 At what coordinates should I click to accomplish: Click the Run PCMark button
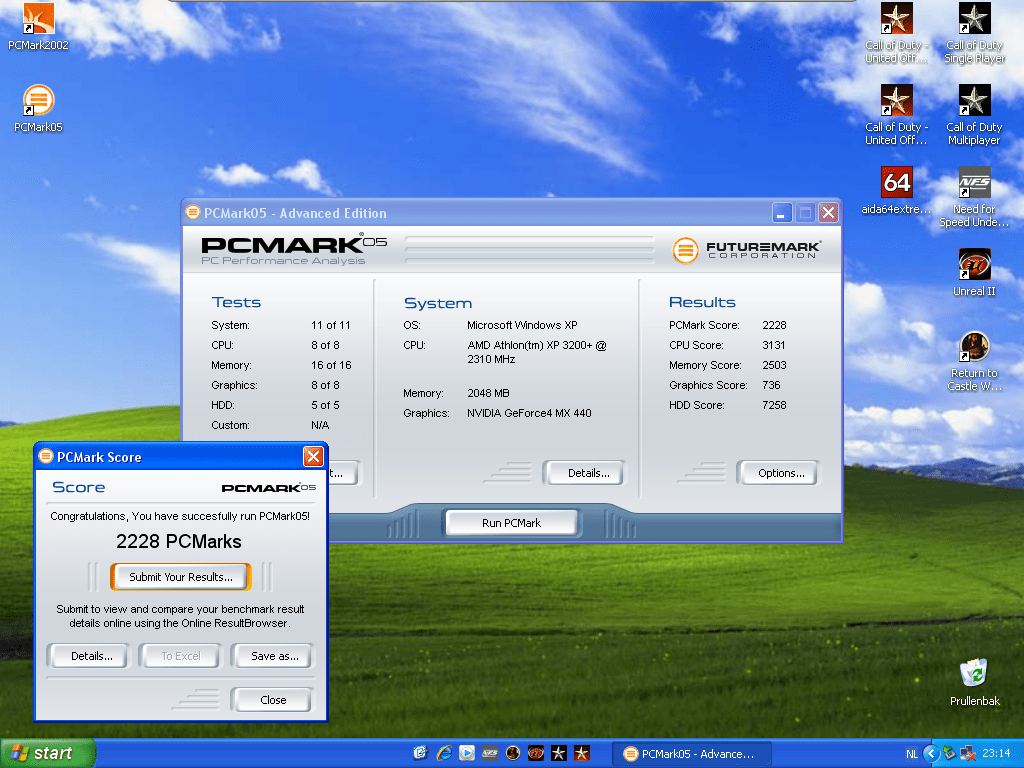click(511, 523)
